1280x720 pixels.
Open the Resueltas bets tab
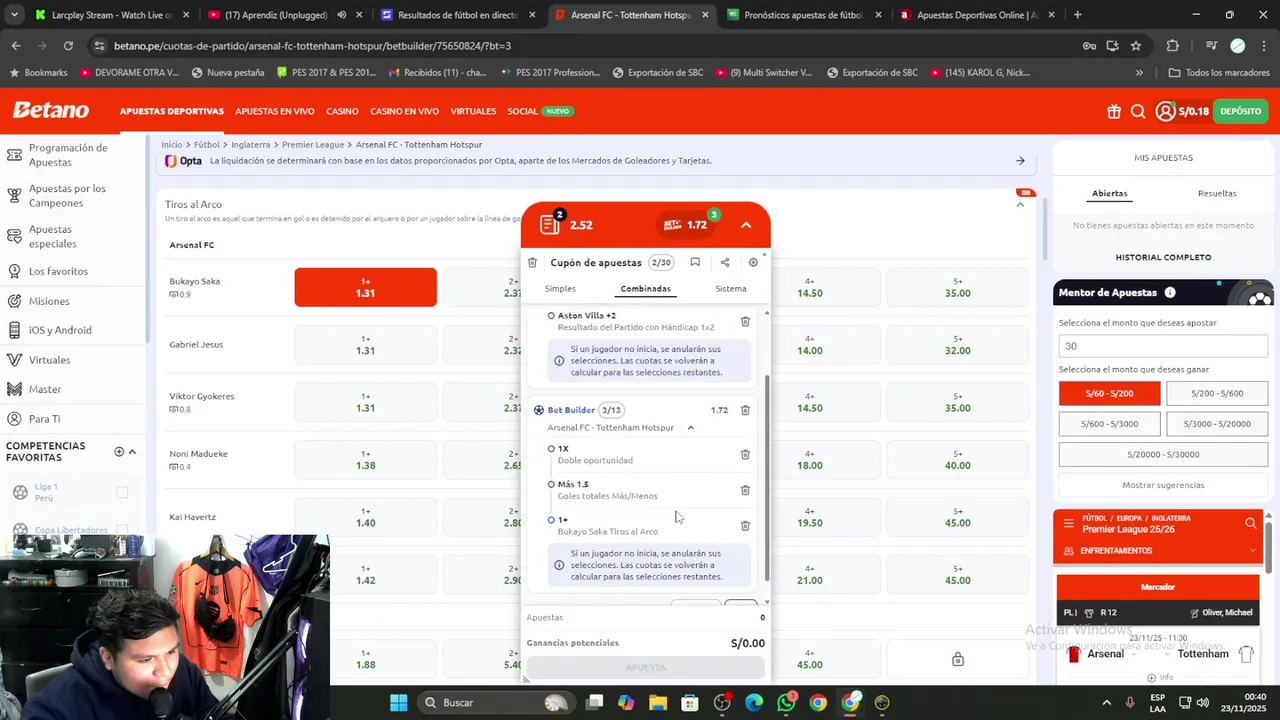click(1217, 193)
